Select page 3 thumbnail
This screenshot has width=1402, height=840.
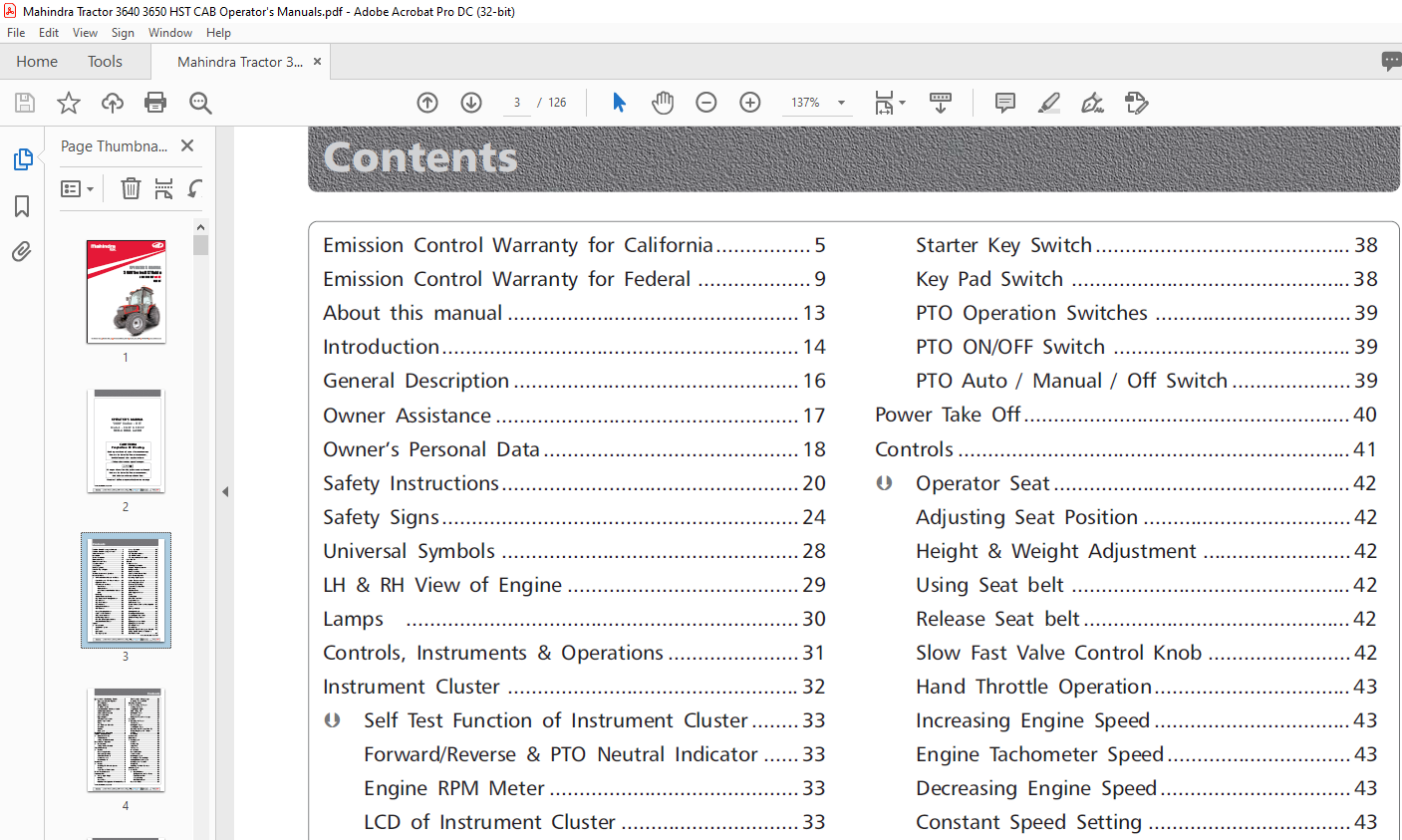(126, 590)
